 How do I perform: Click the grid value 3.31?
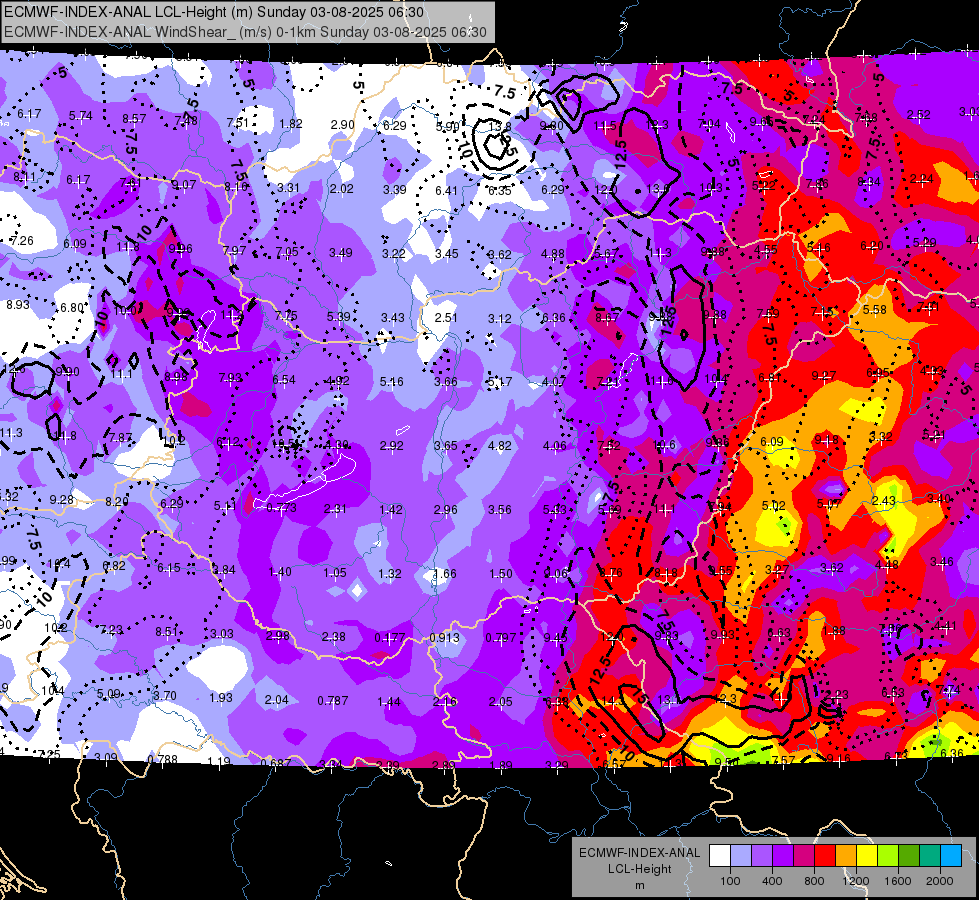click(x=288, y=187)
